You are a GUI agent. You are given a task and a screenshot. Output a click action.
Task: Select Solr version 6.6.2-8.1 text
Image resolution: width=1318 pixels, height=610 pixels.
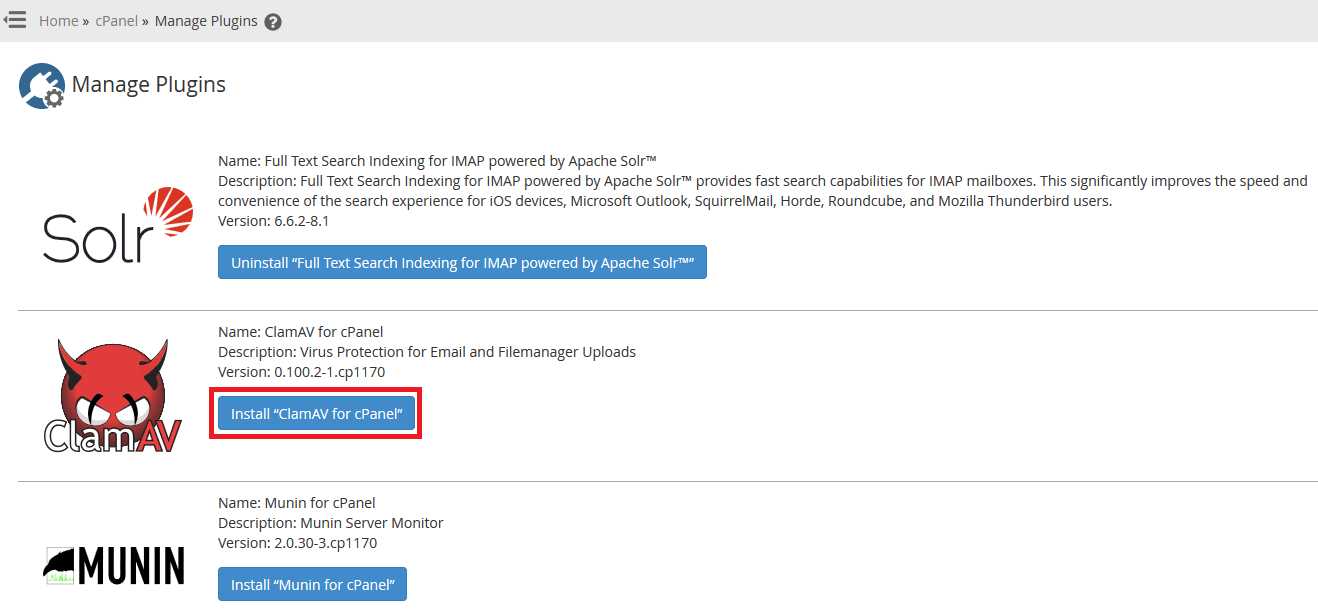273,221
